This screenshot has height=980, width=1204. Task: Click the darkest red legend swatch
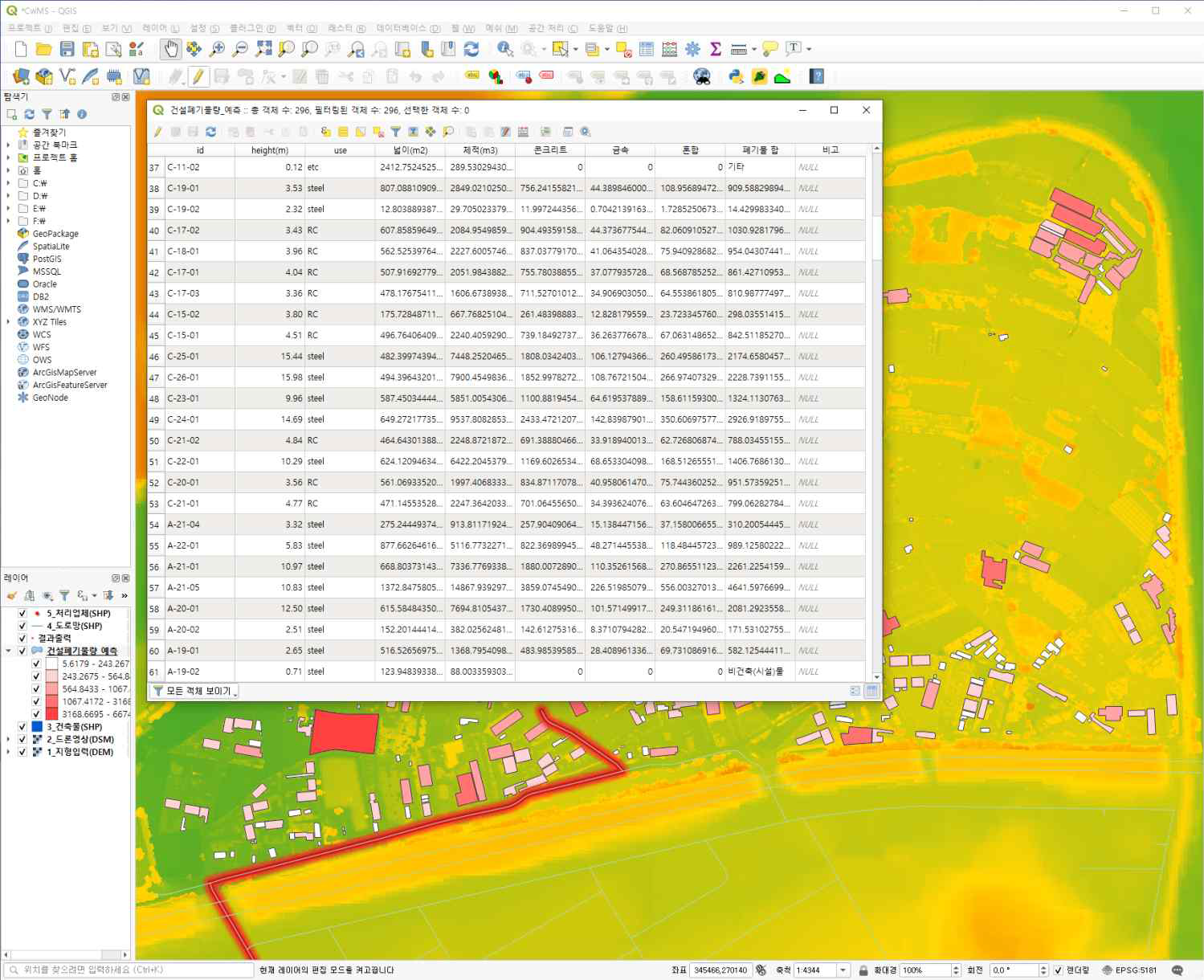[51, 714]
